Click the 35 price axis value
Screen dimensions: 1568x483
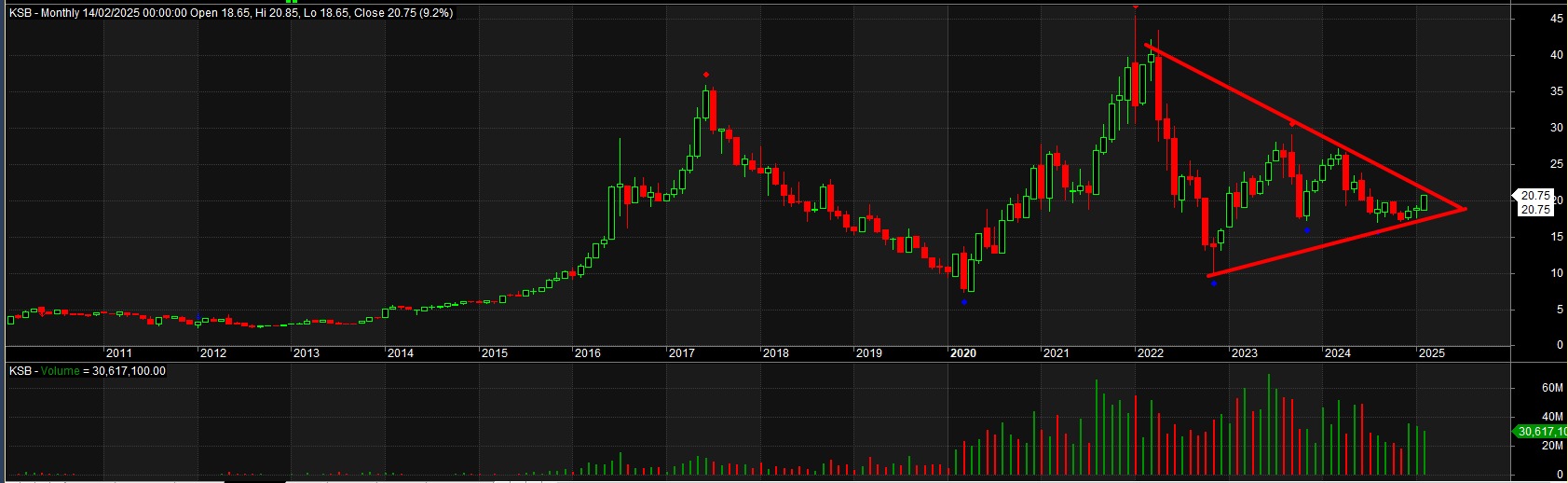click(1557, 91)
